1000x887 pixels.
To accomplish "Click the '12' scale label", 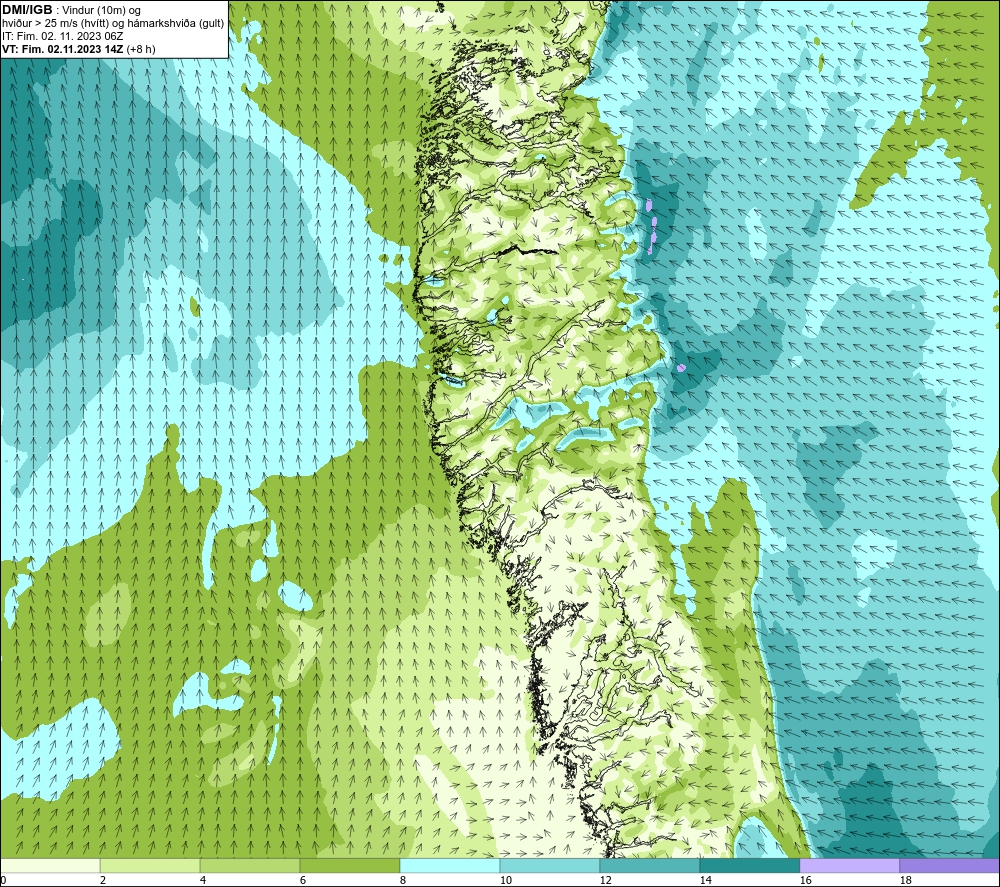I will coord(605,881).
